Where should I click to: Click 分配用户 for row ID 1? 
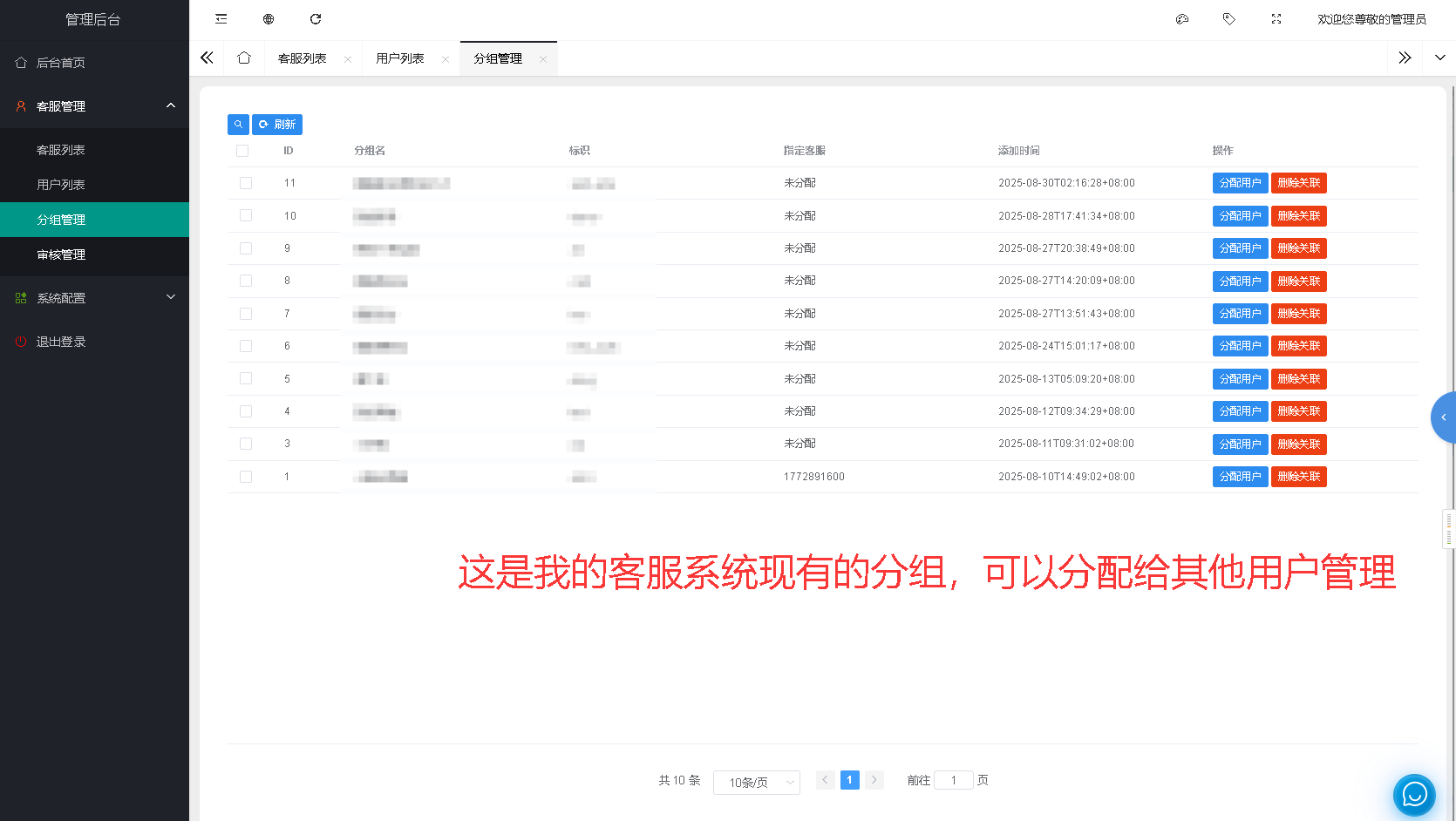click(x=1240, y=476)
